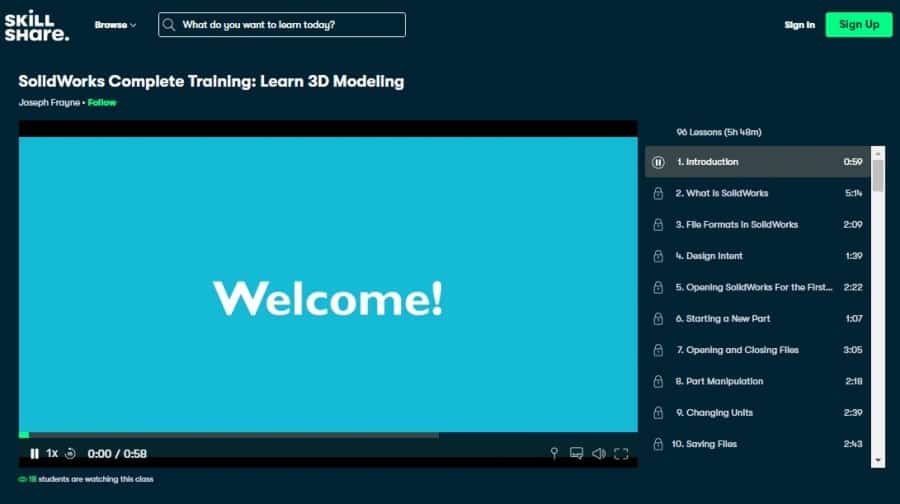This screenshot has height=504, width=900.
Task: Click the lock icon for Changing Units
Action: point(658,412)
